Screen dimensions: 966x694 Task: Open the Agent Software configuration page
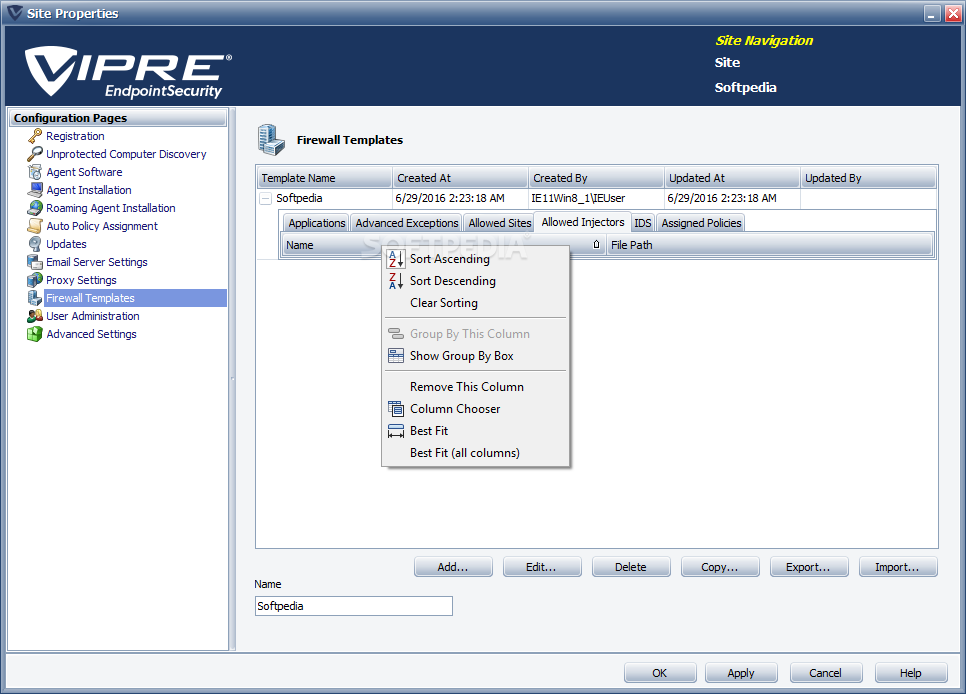(x=84, y=172)
